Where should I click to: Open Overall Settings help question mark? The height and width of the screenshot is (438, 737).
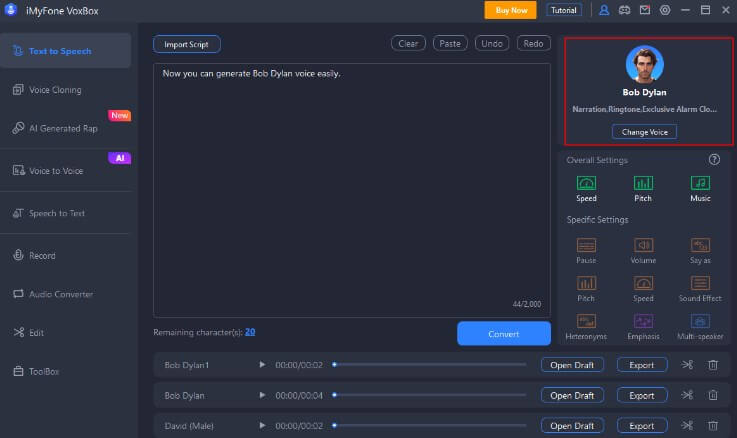pyautogui.click(x=714, y=160)
